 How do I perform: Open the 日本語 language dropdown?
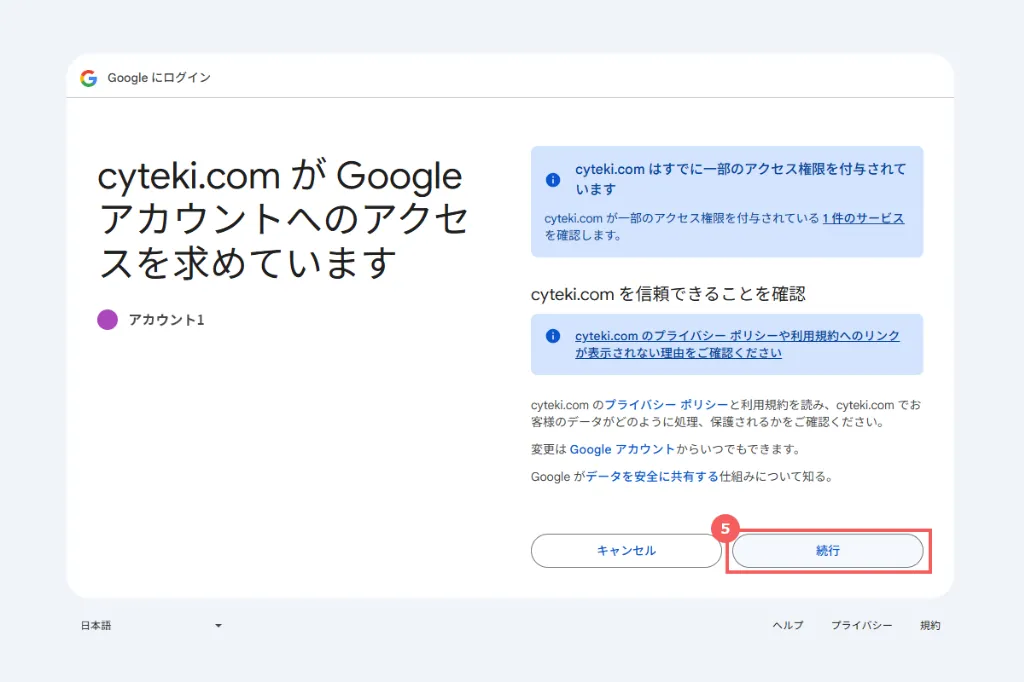(152, 626)
